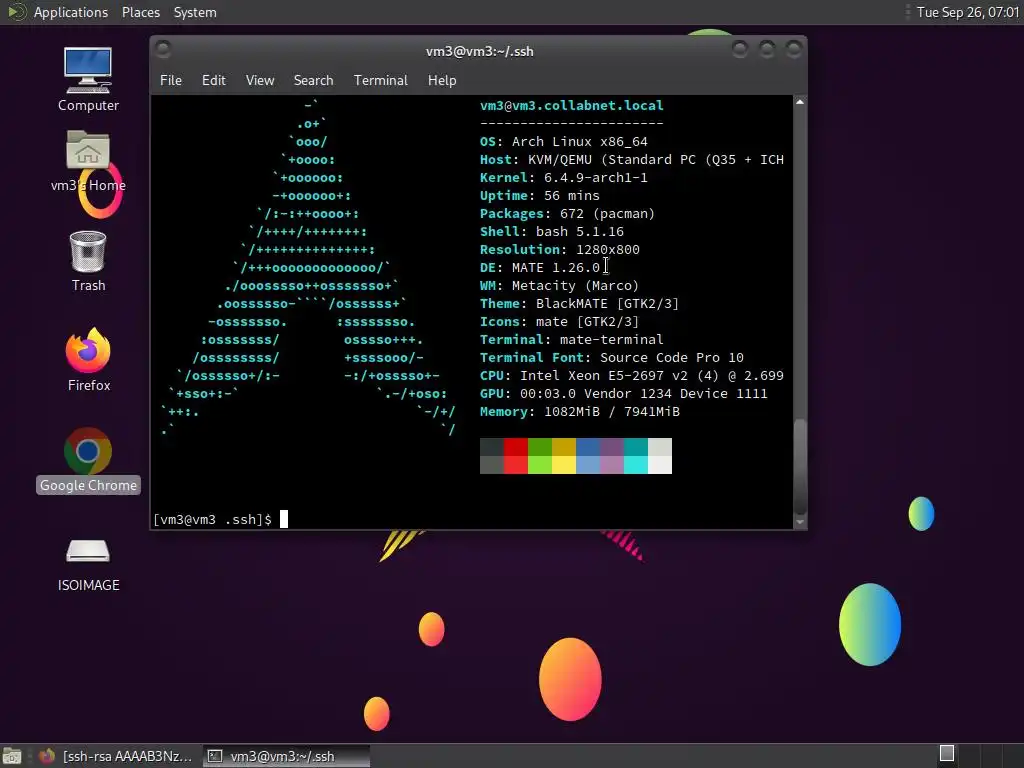This screenshot has width=1024, height=768.
Task: Click the terminal scrollbar down arrow
Action: (799, 522)
